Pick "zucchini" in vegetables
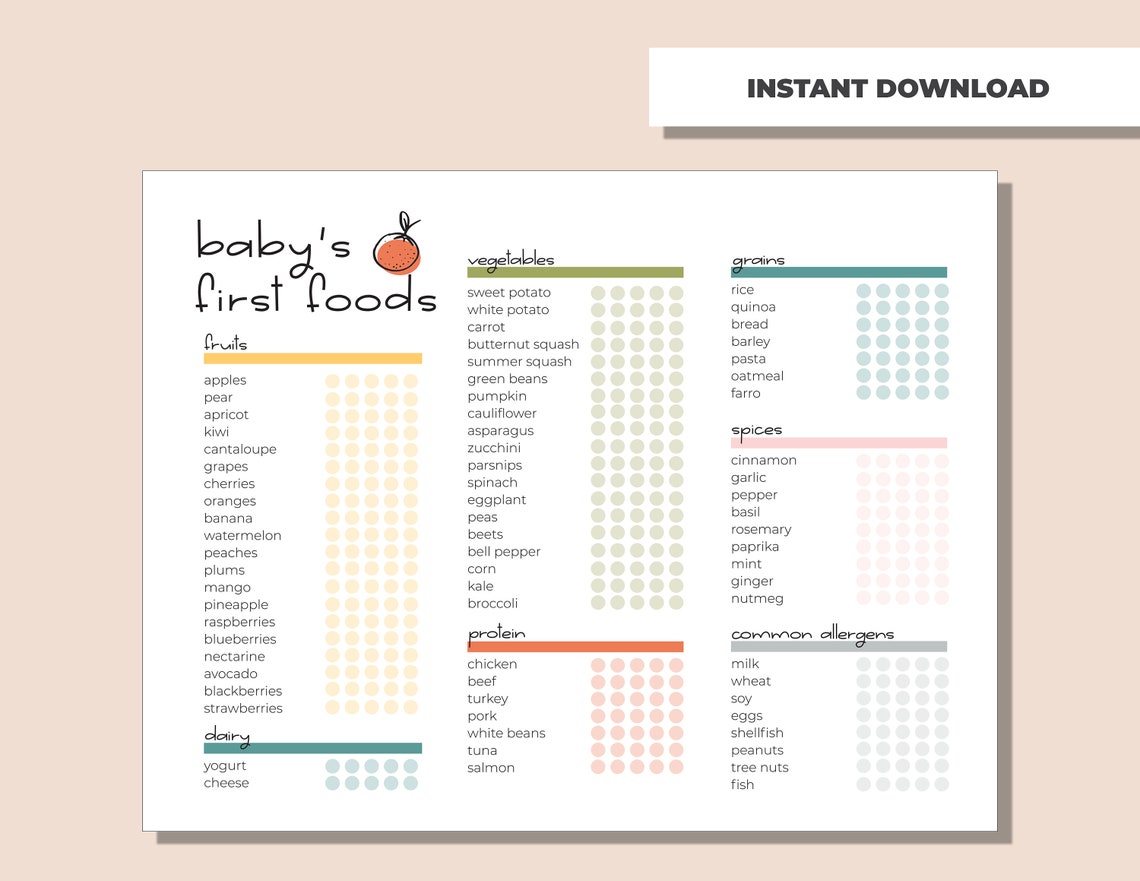Image resolution: width=1140 pixels, height=881 pixels. [494, 448]
